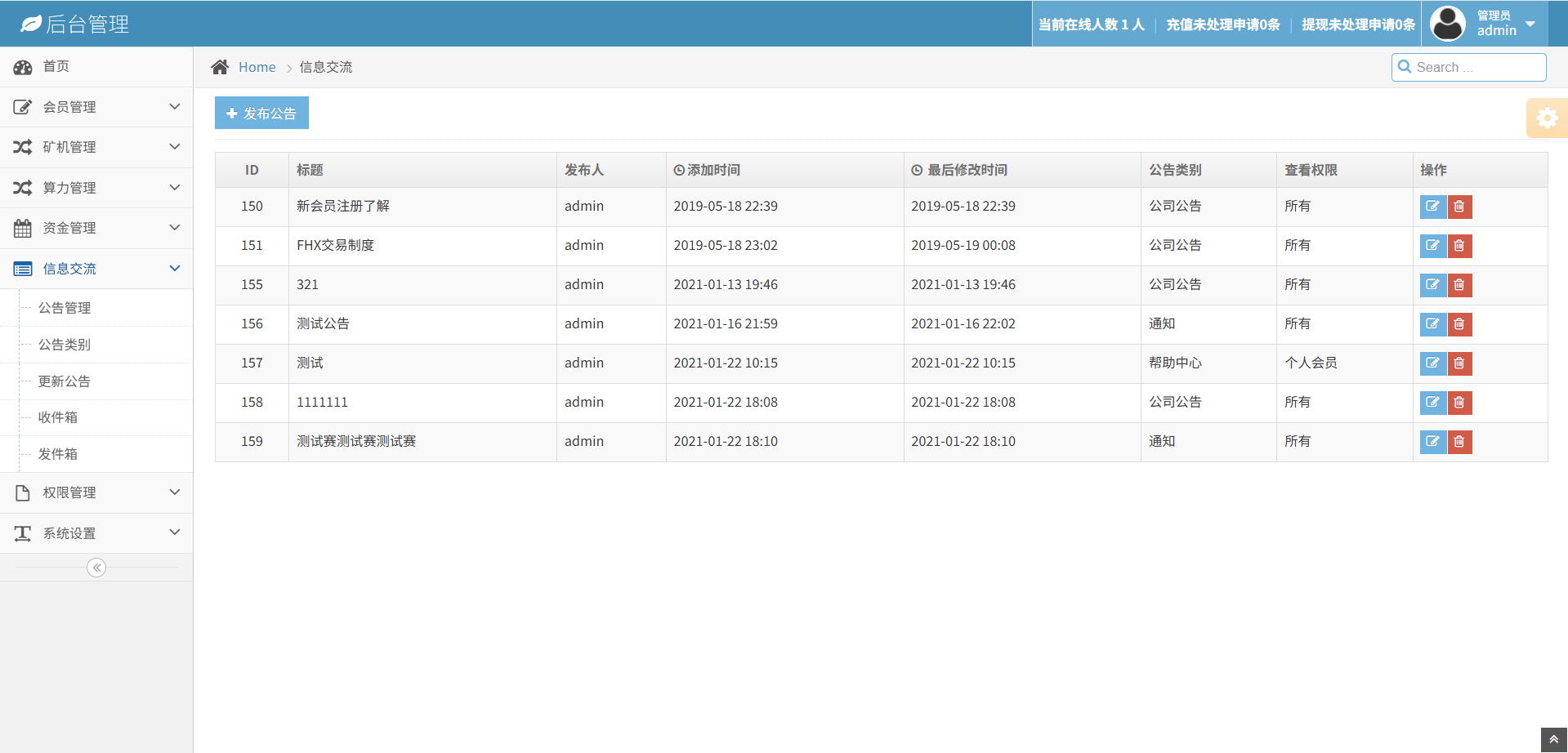Click the home icon in breadcrumb
1568x753 pixels.
click(x=220, y=67)
